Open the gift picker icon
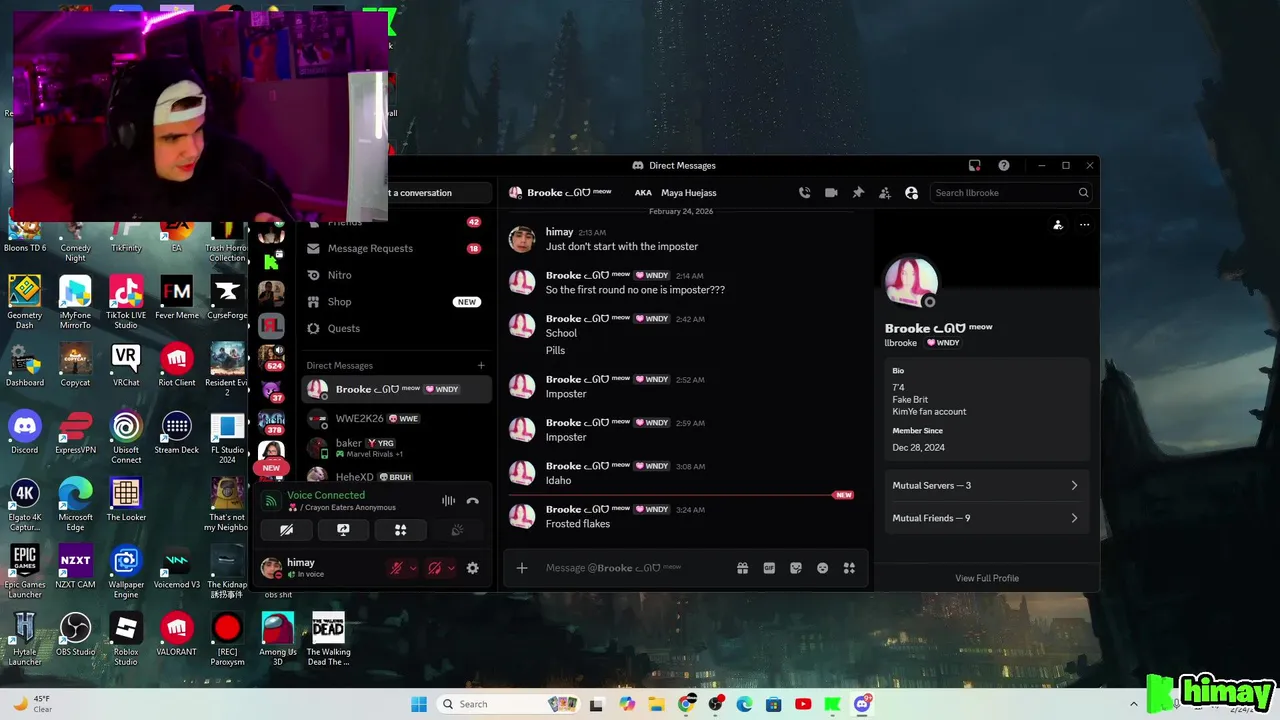 pyautogui.click(x=742, y=568)
